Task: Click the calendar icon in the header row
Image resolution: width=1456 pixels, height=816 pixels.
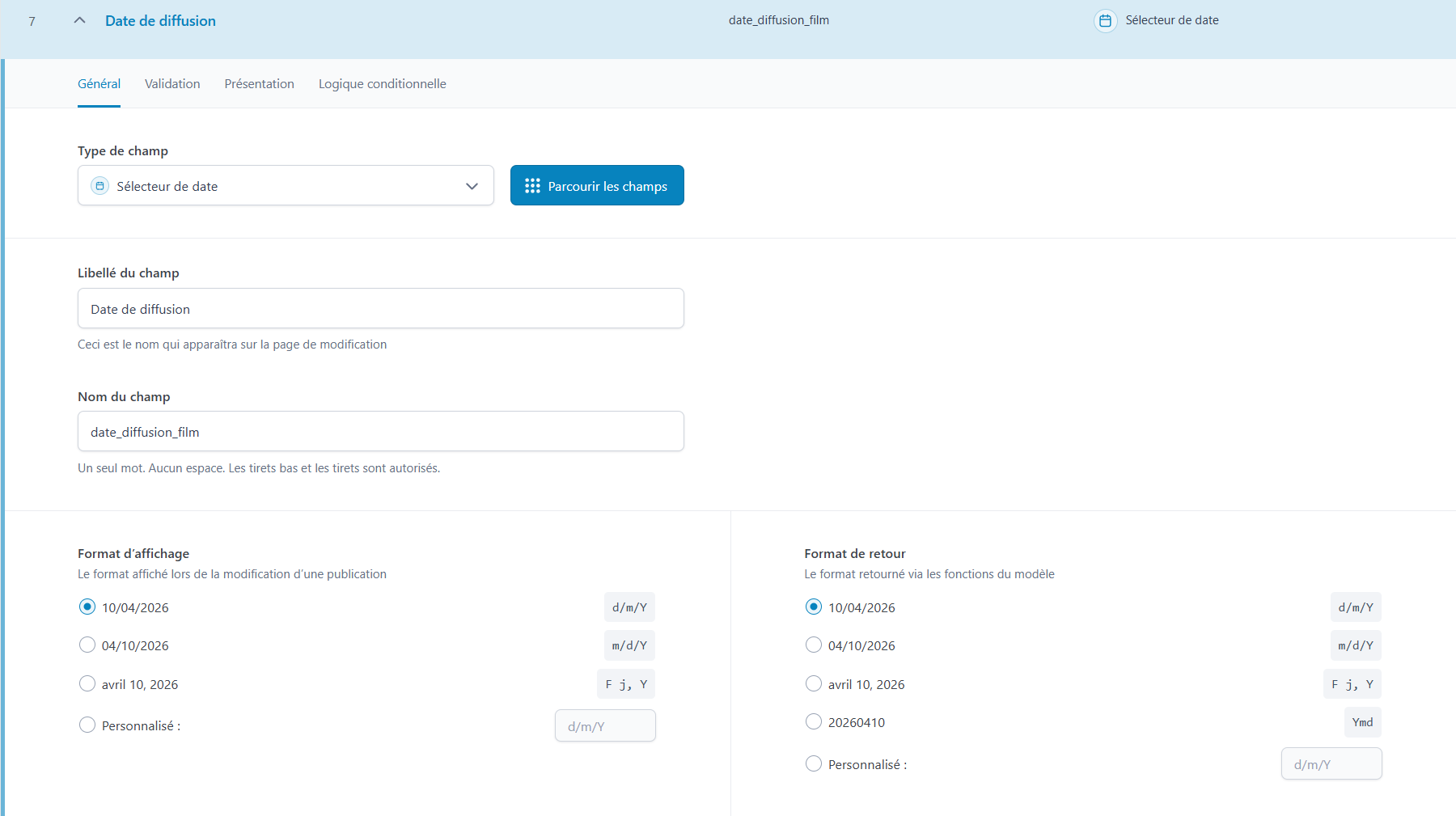Action: 1105,21
